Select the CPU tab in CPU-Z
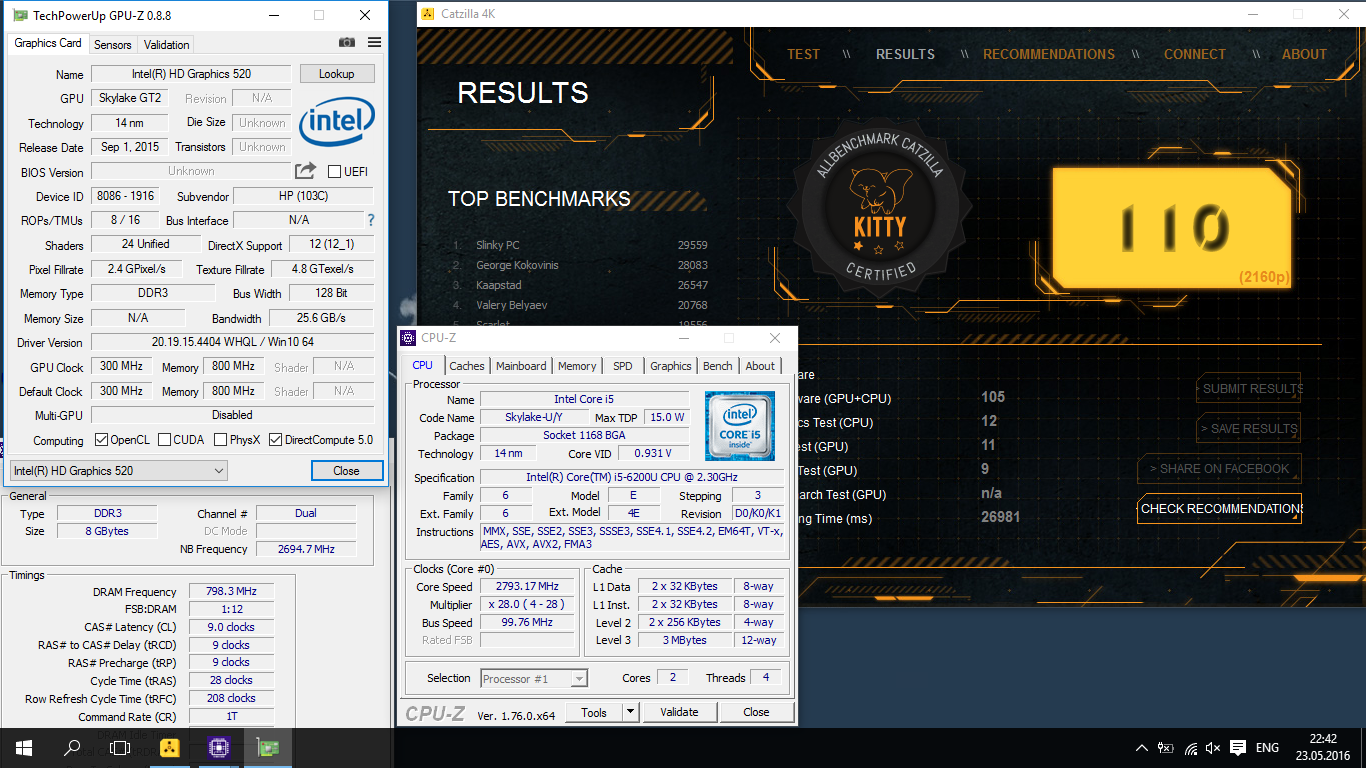The image size is (1366, 768). pyautogui.click(x=423, y=365)
